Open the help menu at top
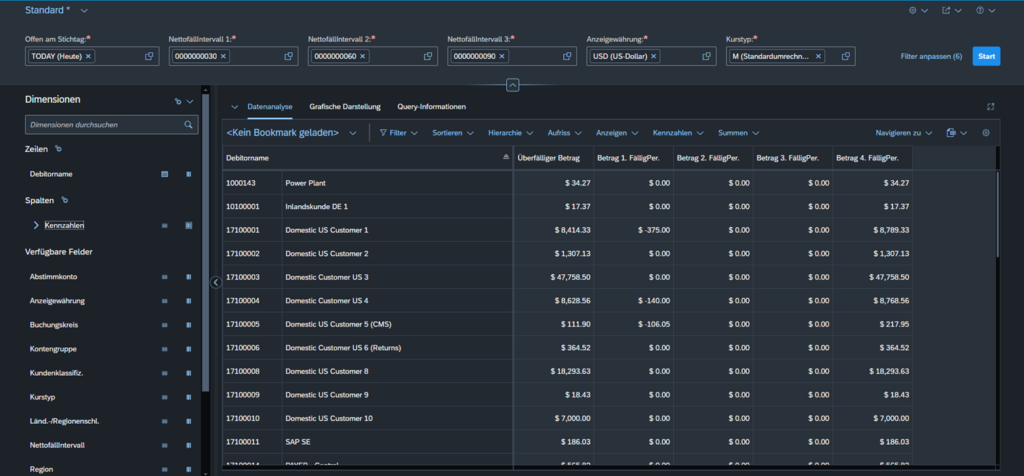The height and width of the screenshot is (476, 1024). pyautogui.click(x=985, y=10)
